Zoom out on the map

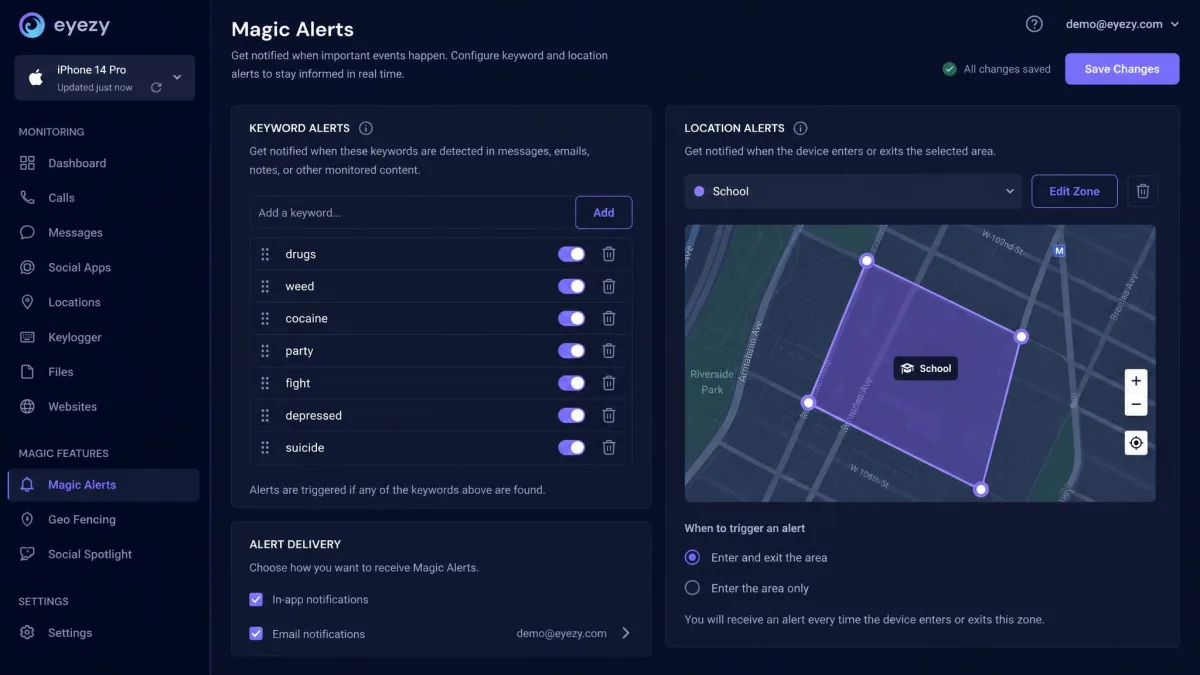click(1135, 405)
